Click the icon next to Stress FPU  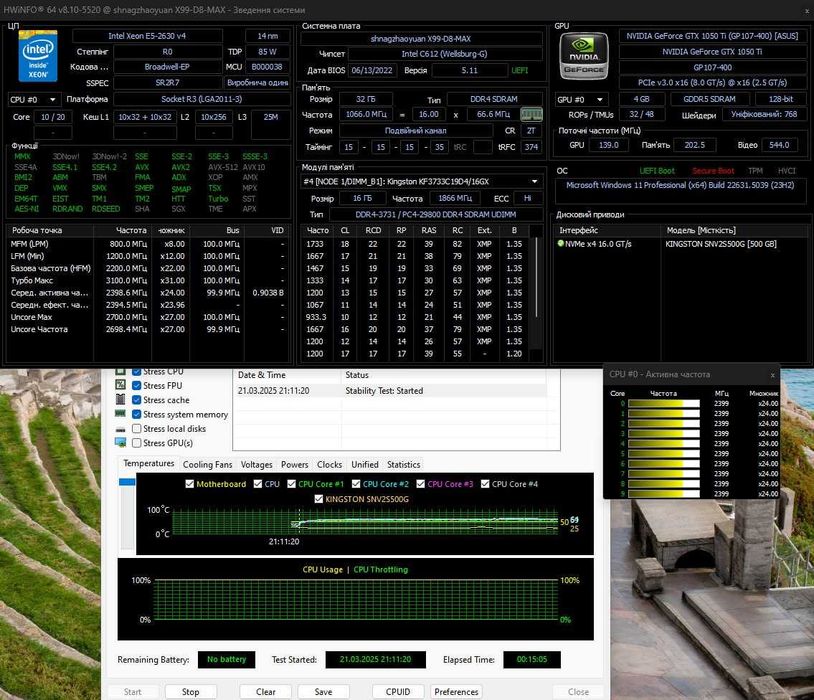click(x=120, y=385)
